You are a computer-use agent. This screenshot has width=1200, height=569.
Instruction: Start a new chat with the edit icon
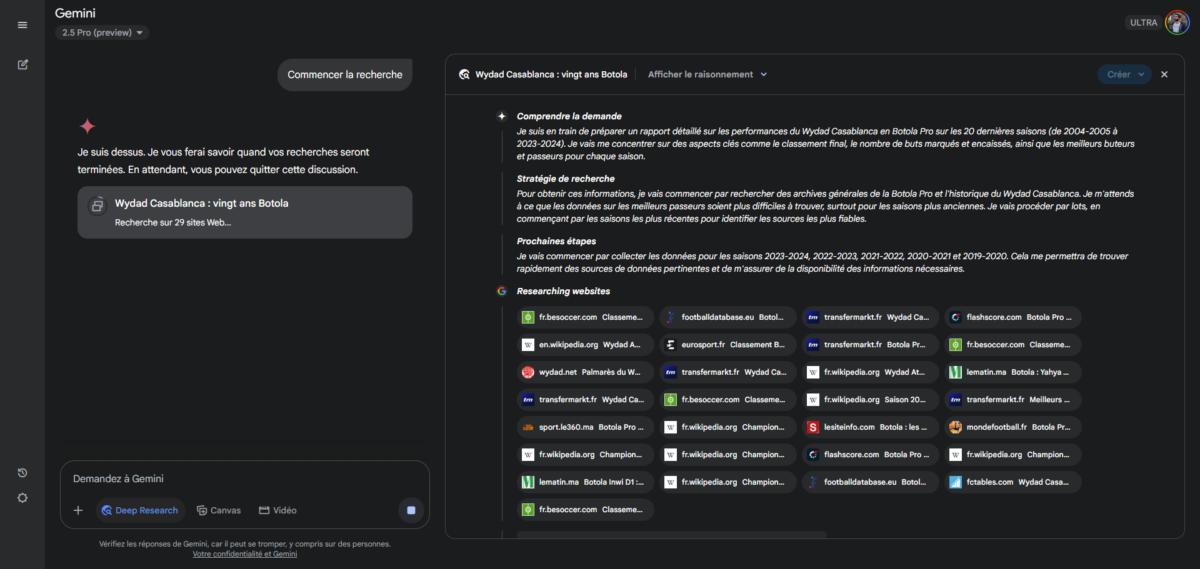click(22, 64)
